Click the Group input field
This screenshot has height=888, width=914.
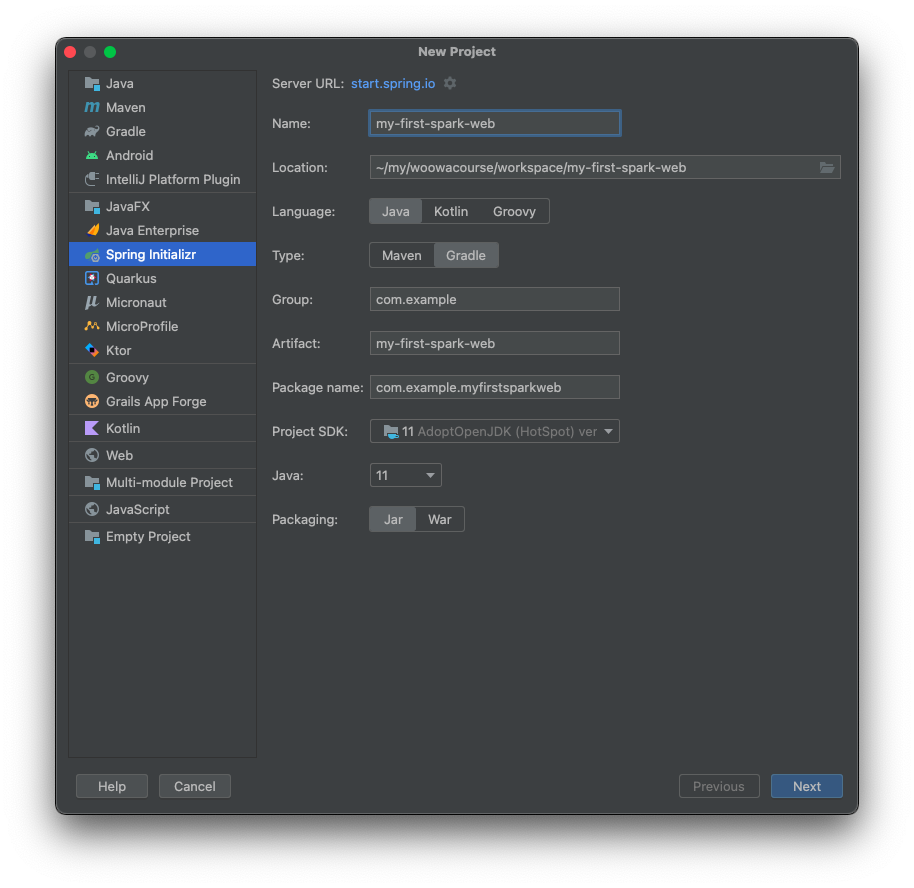coord(494,299)
